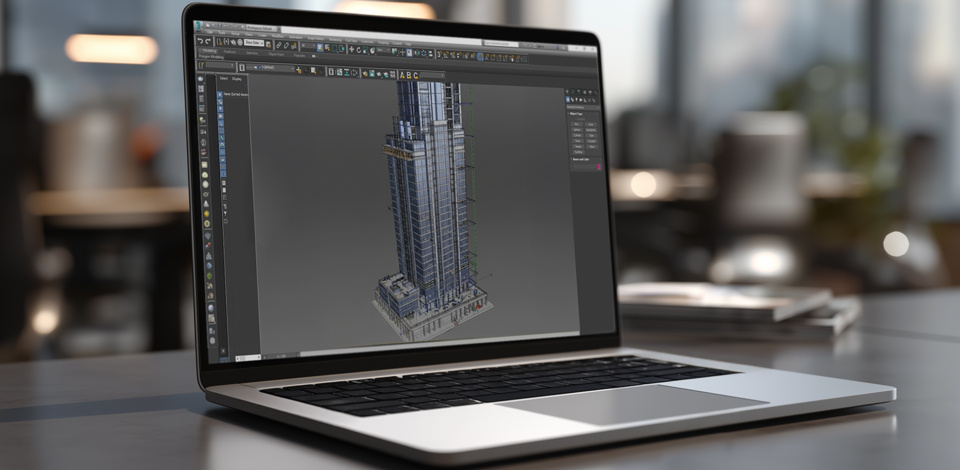
Task: Open the Select menu in Scene Explorer
Action: coord(223,78)
